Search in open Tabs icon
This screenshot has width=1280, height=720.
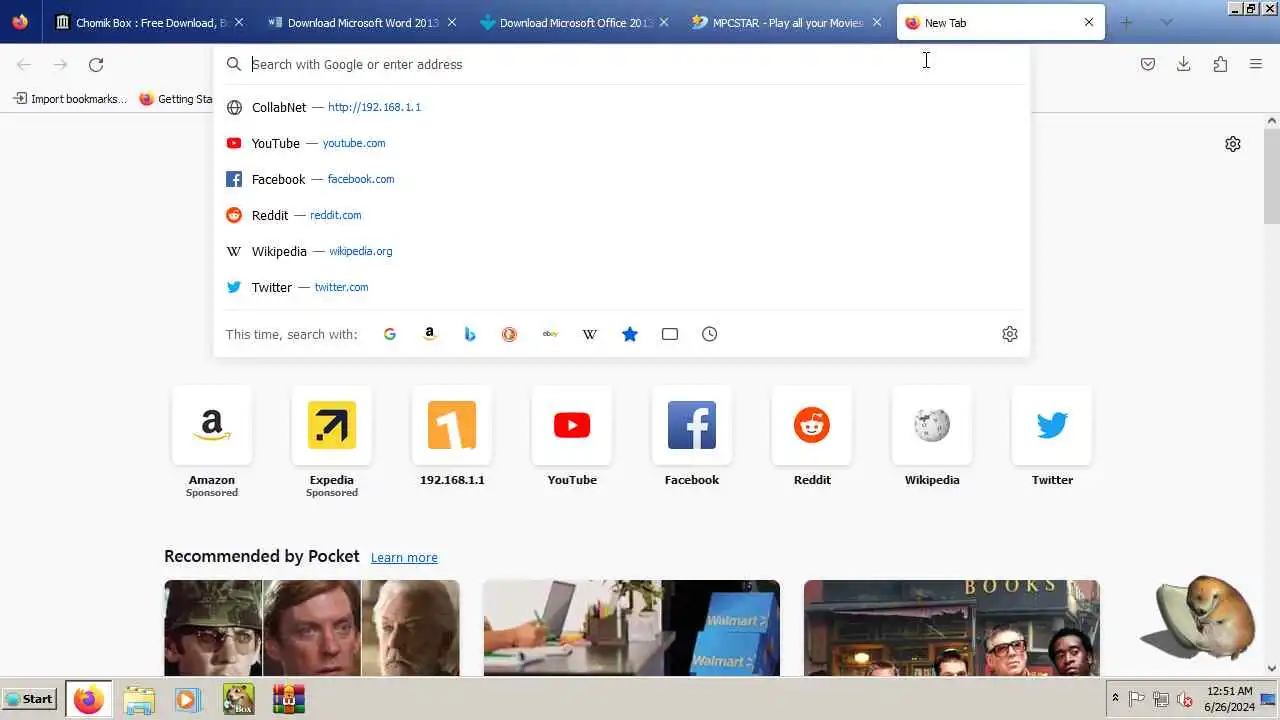[x=670, y=334]
